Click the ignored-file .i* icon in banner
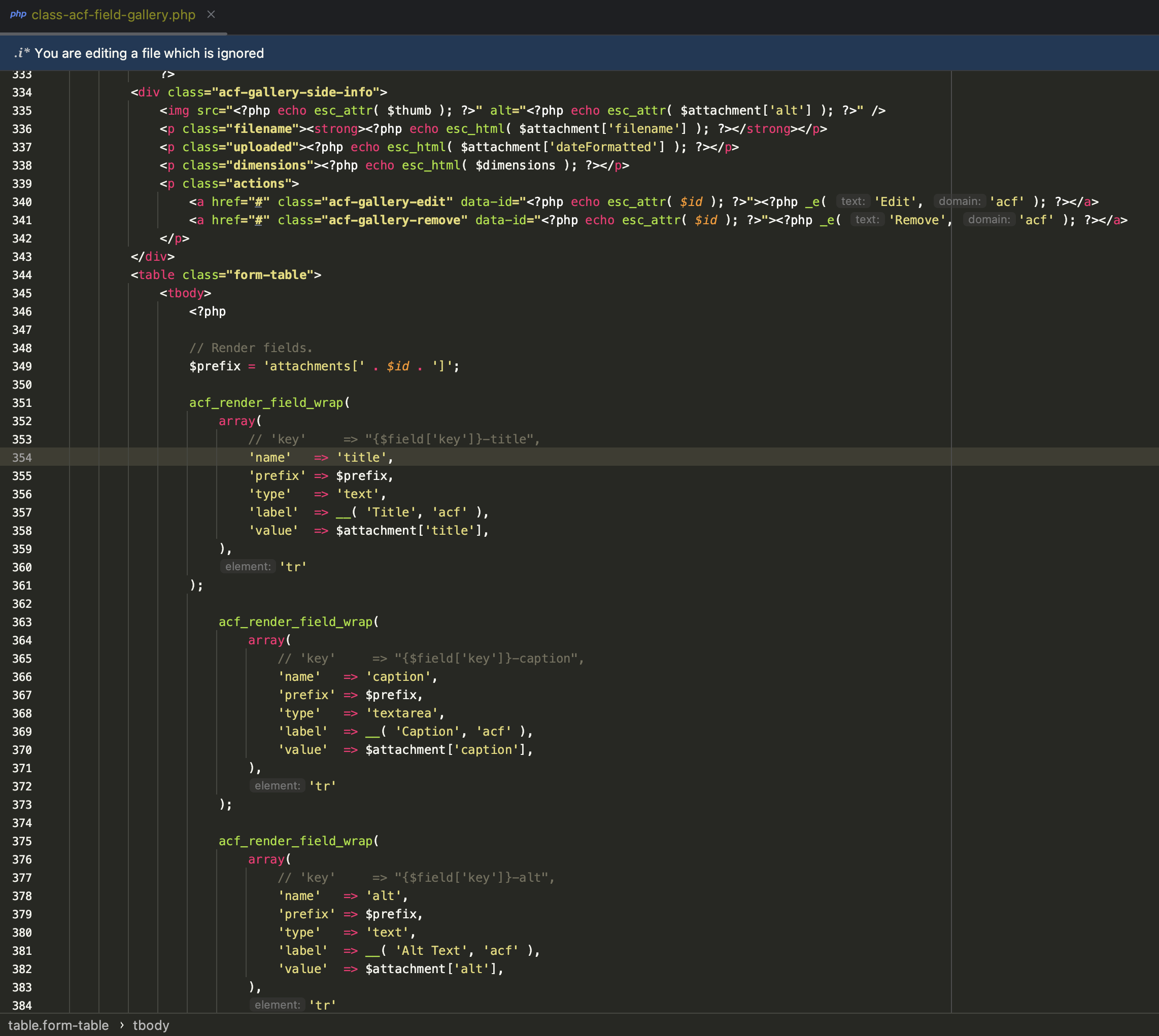1159x1036 pixels. (x=22, y=53)
